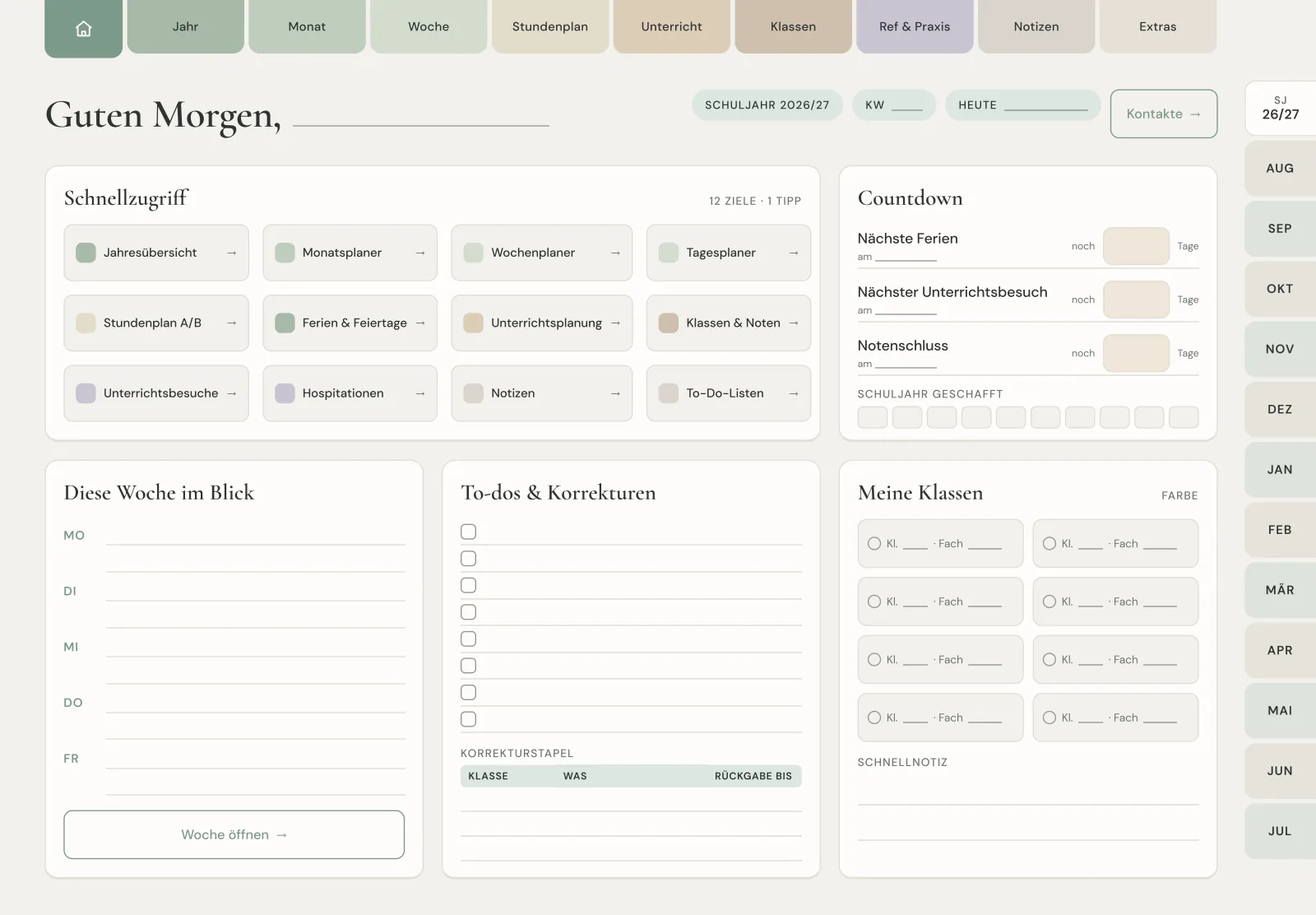Click the Stundenplan A/B color square icon
Image resolution: width=1316 pixels, height=915 pixels.
point(86,323)
